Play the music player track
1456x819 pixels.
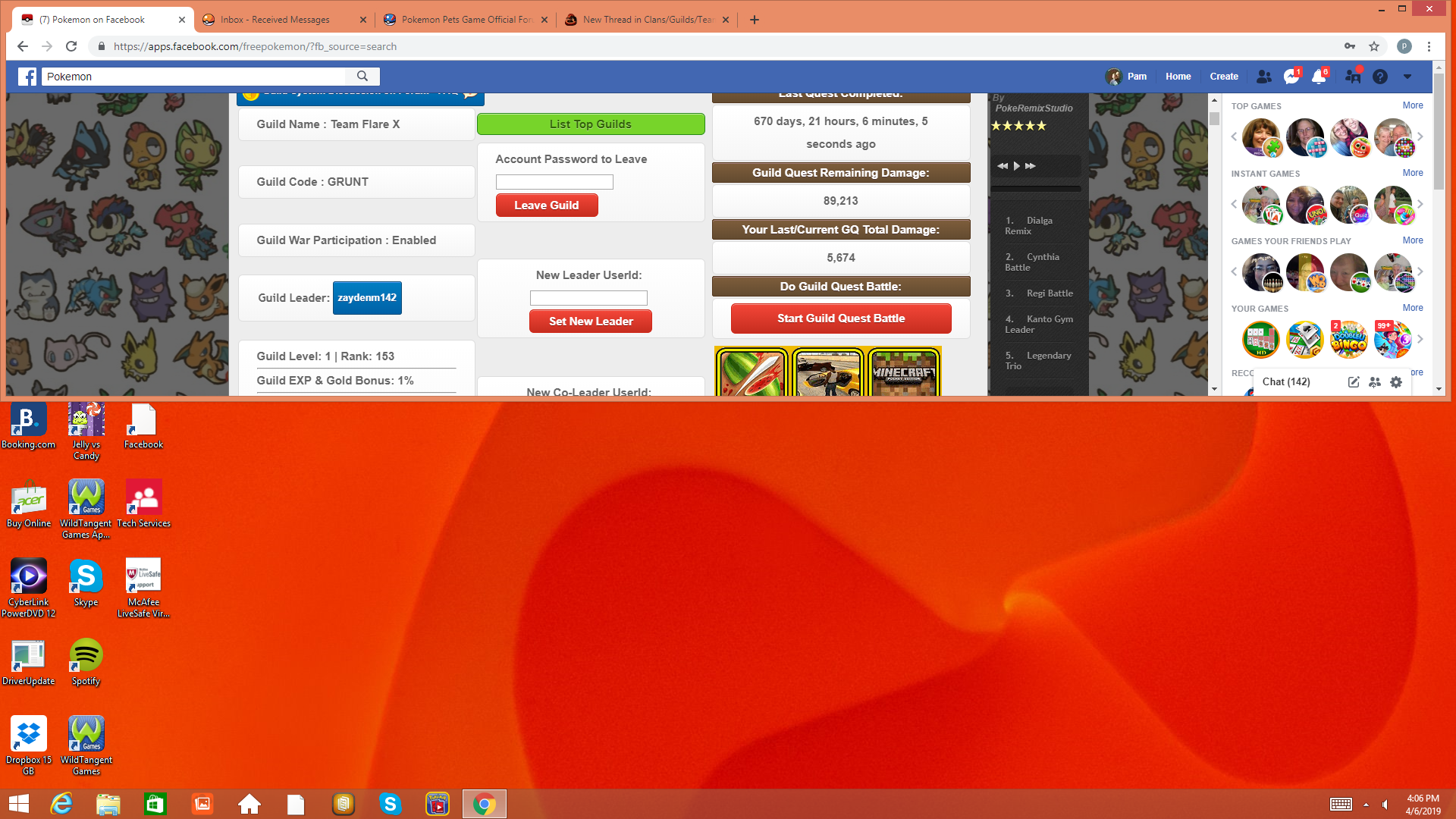tap(1017, 165)
